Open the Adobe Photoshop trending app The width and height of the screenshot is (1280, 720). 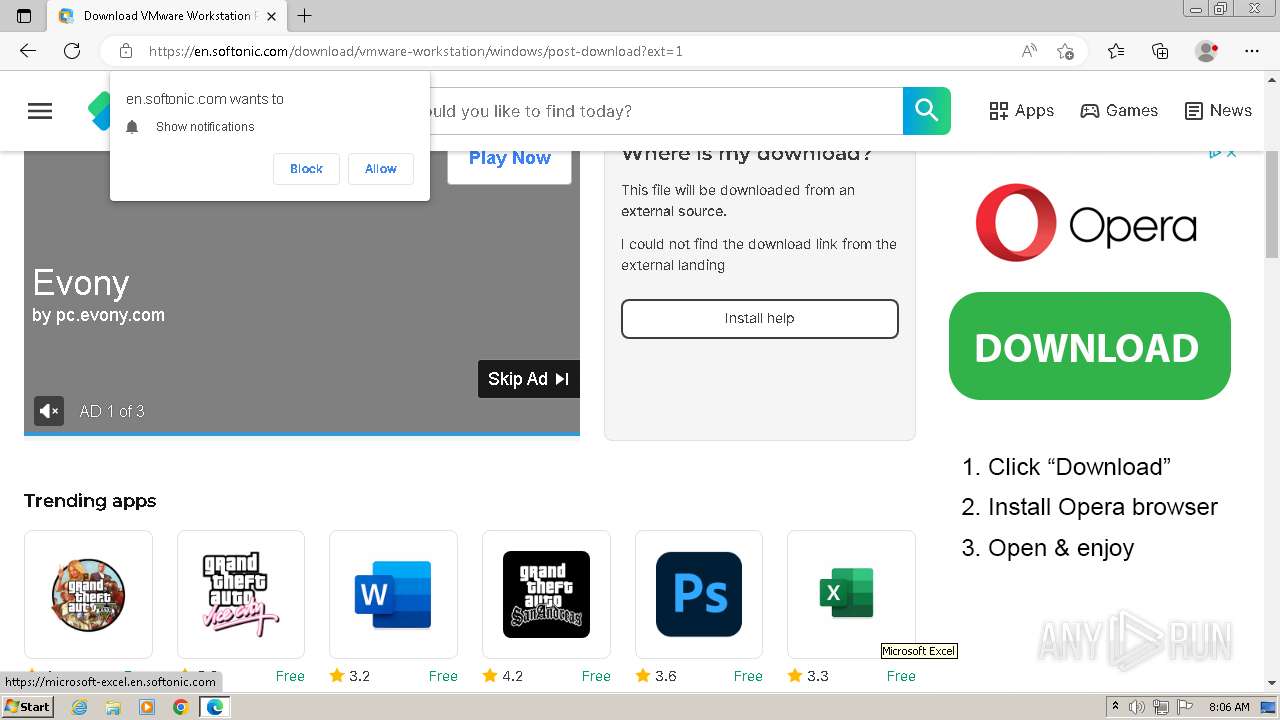click(699, 594)
